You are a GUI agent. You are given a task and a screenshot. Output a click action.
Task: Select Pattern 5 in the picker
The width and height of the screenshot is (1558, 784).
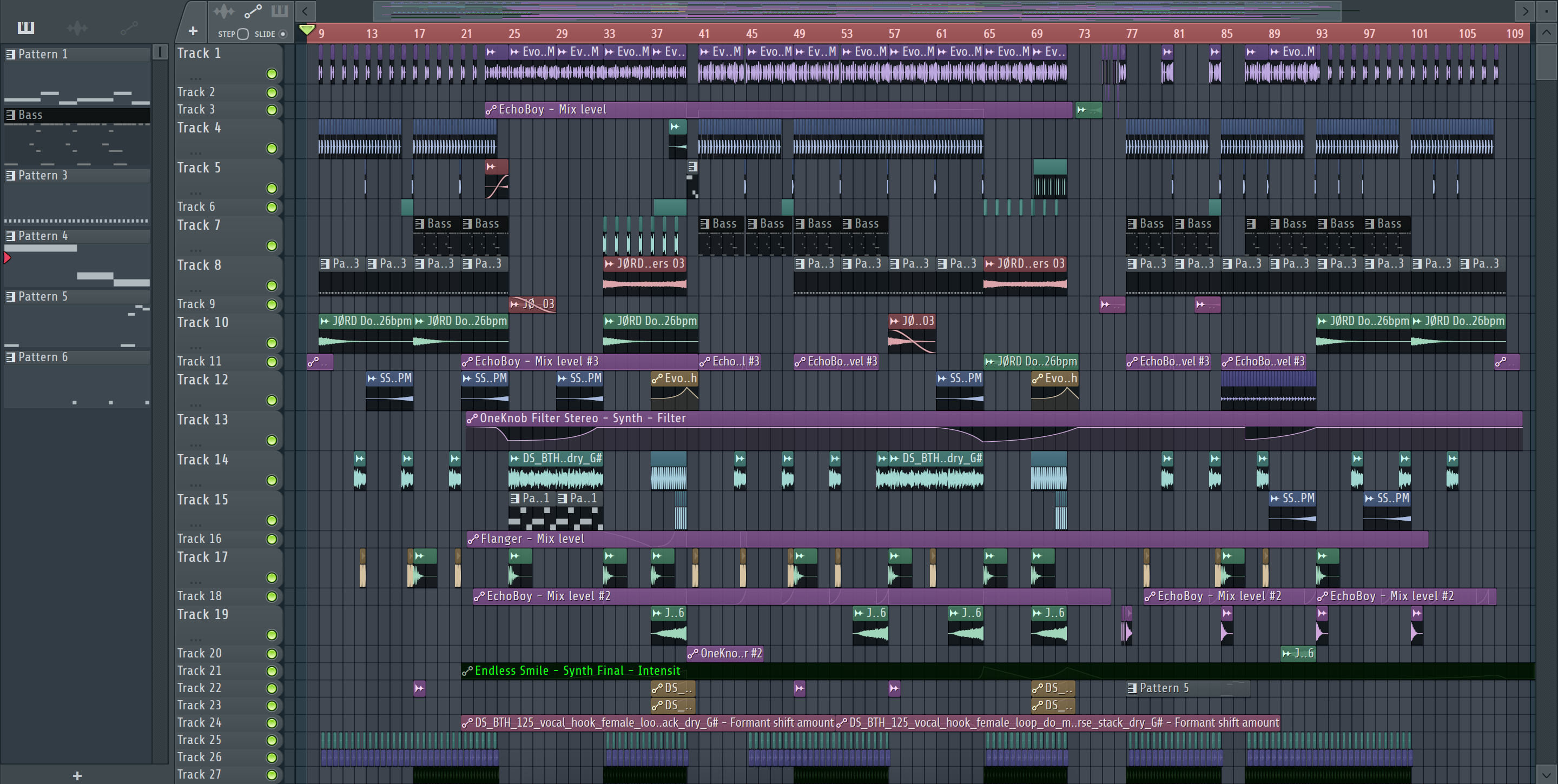(x=77, y=296)
